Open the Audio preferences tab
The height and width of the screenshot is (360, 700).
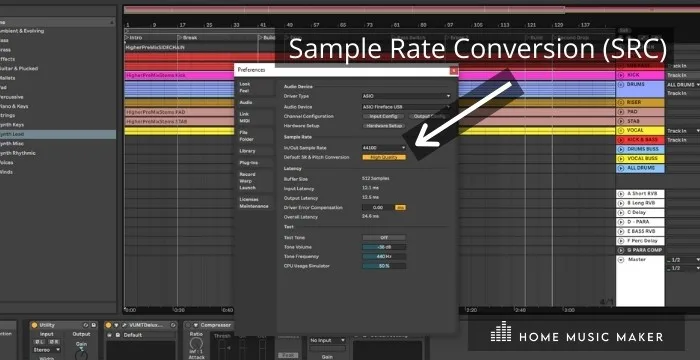[x=254, y=102]
